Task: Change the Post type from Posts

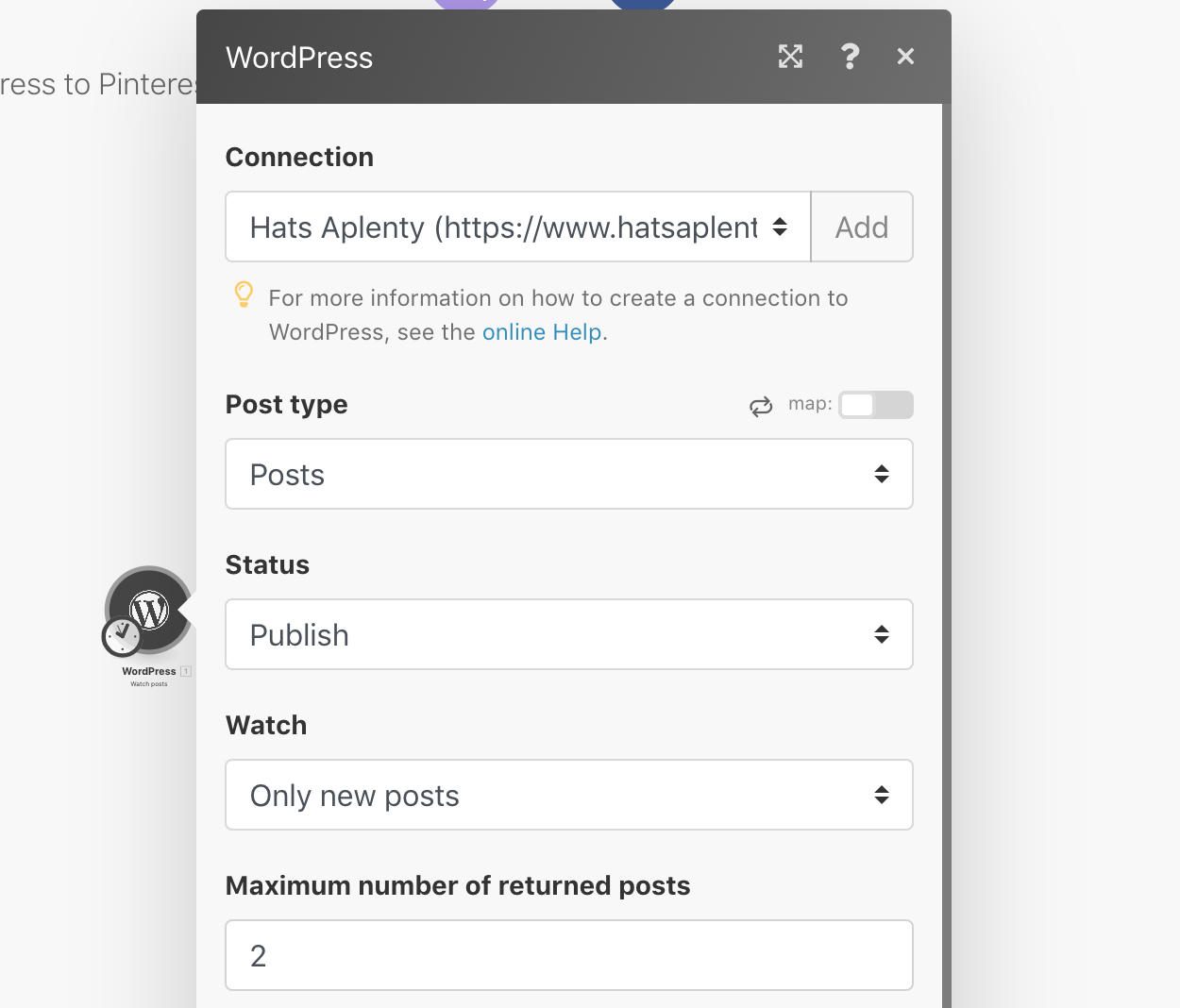Action: click(x=568, y=474)
